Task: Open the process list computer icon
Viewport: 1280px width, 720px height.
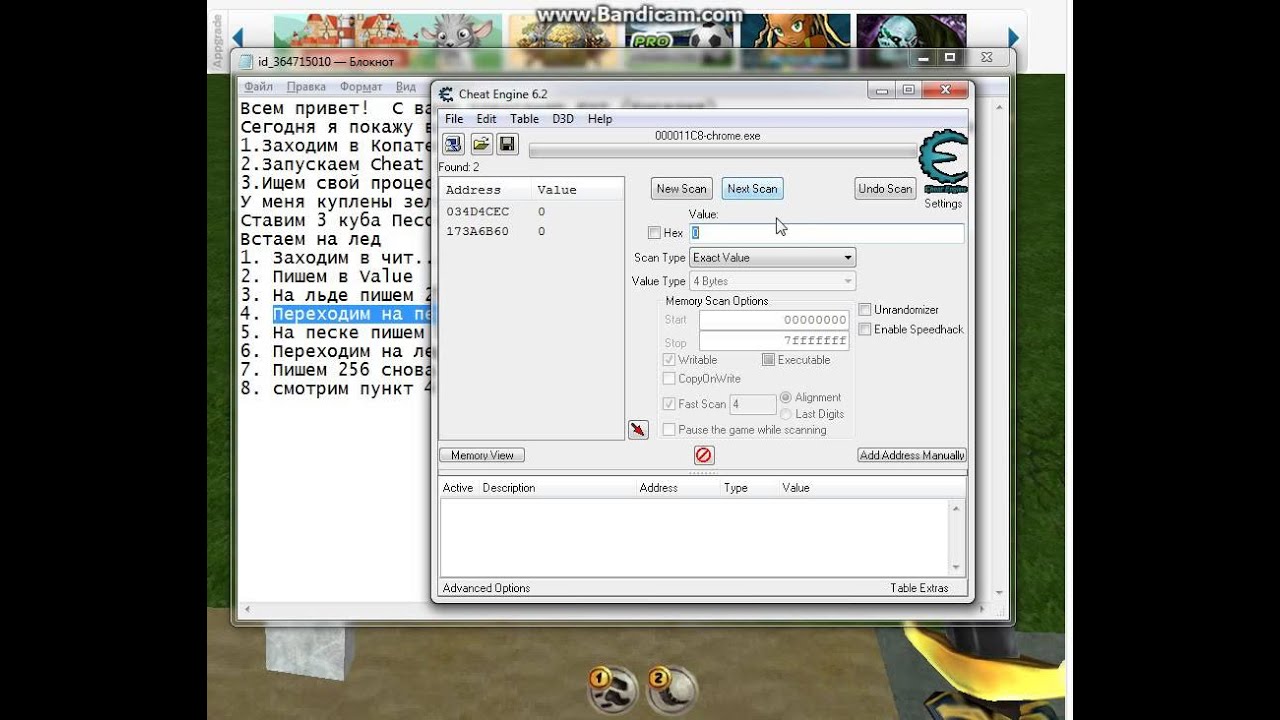Action: [453, 145]
